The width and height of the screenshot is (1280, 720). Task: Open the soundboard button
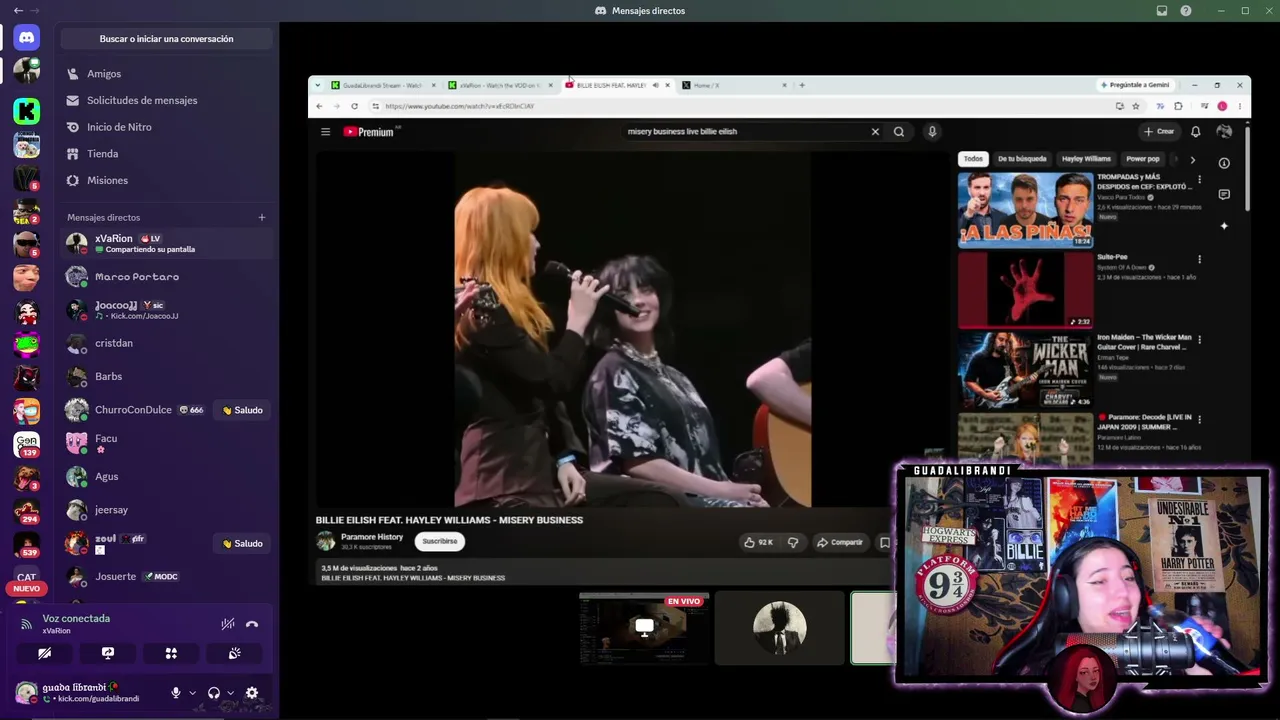click(x=234, y=653)
